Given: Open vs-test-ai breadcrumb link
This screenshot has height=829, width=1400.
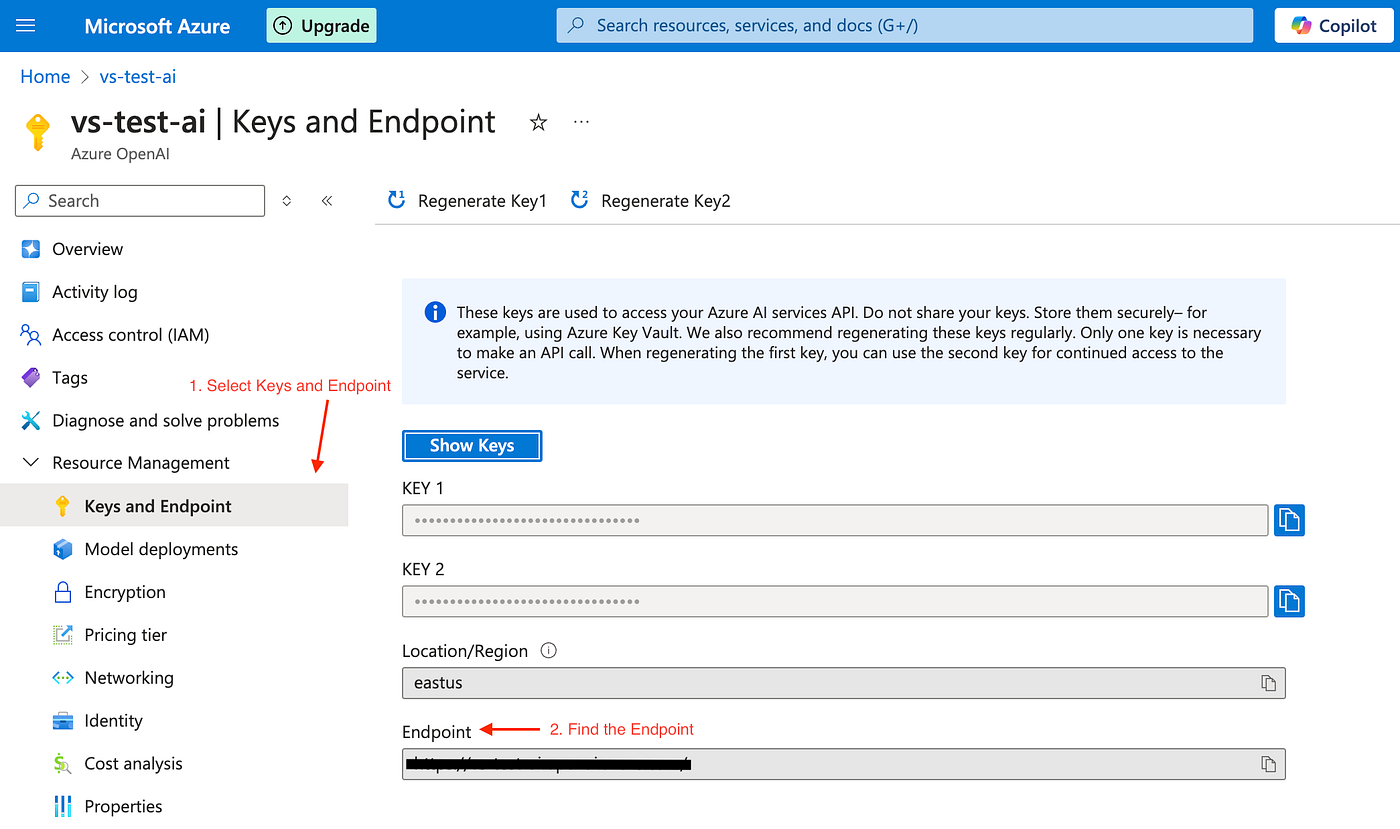Looking at the screenshot, I should [138, 77].
